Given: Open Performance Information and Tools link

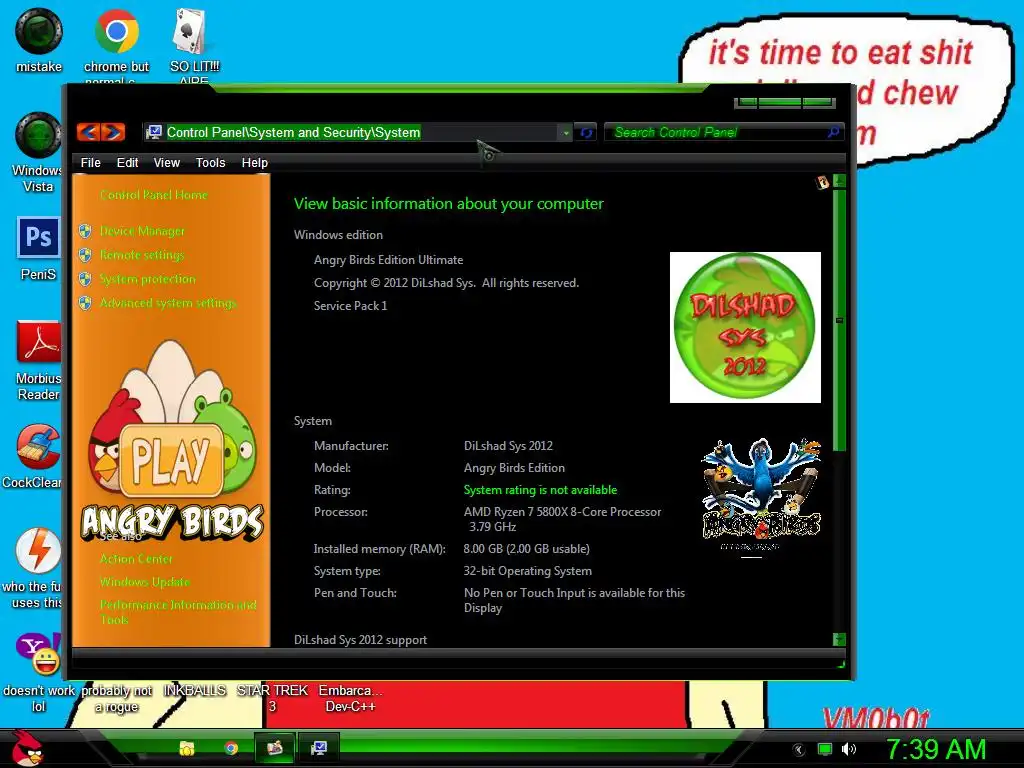Looking at the screenshot, I should pyautogui.click(x=178, y=612).
